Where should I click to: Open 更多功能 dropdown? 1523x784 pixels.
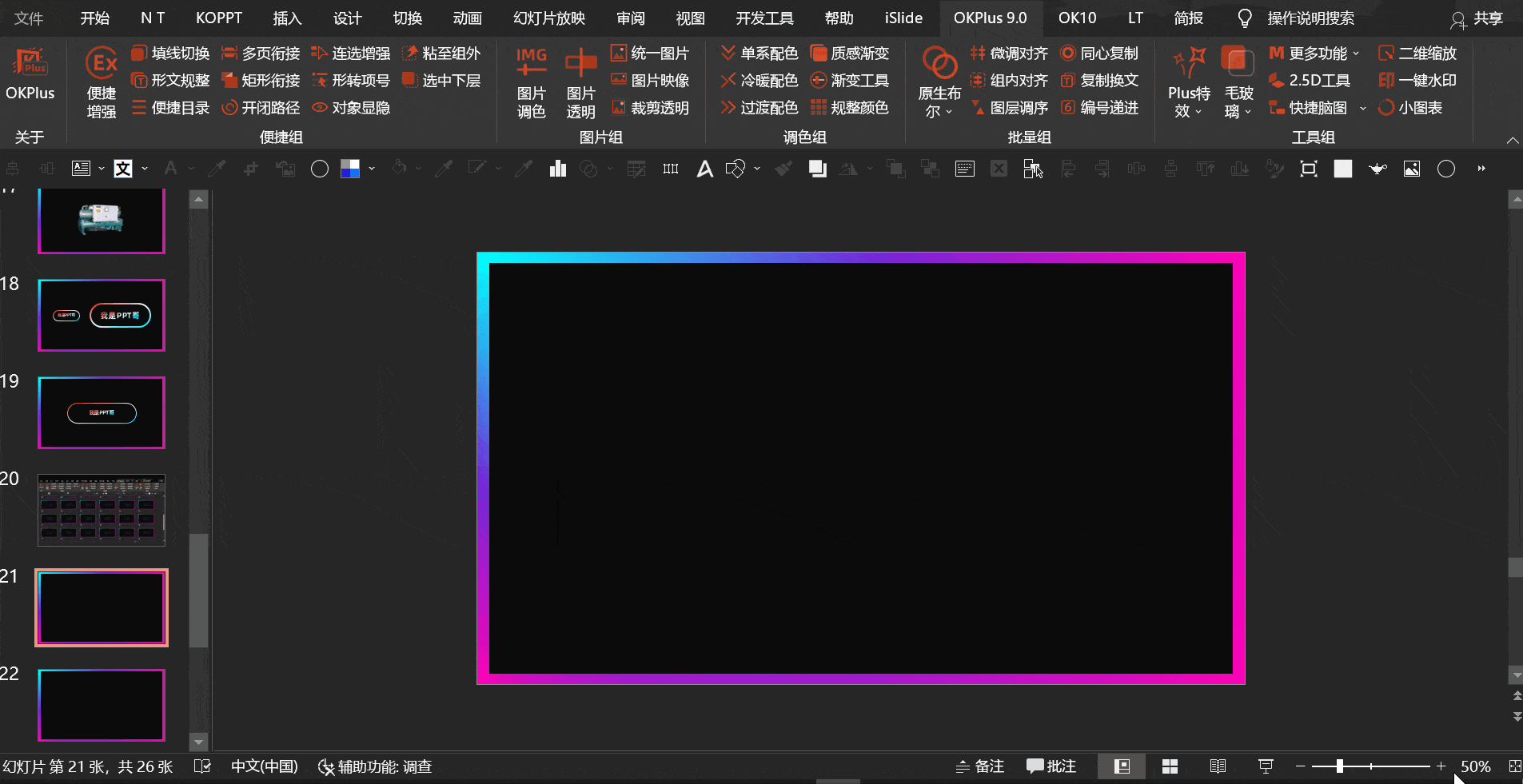coord(1314,54)
